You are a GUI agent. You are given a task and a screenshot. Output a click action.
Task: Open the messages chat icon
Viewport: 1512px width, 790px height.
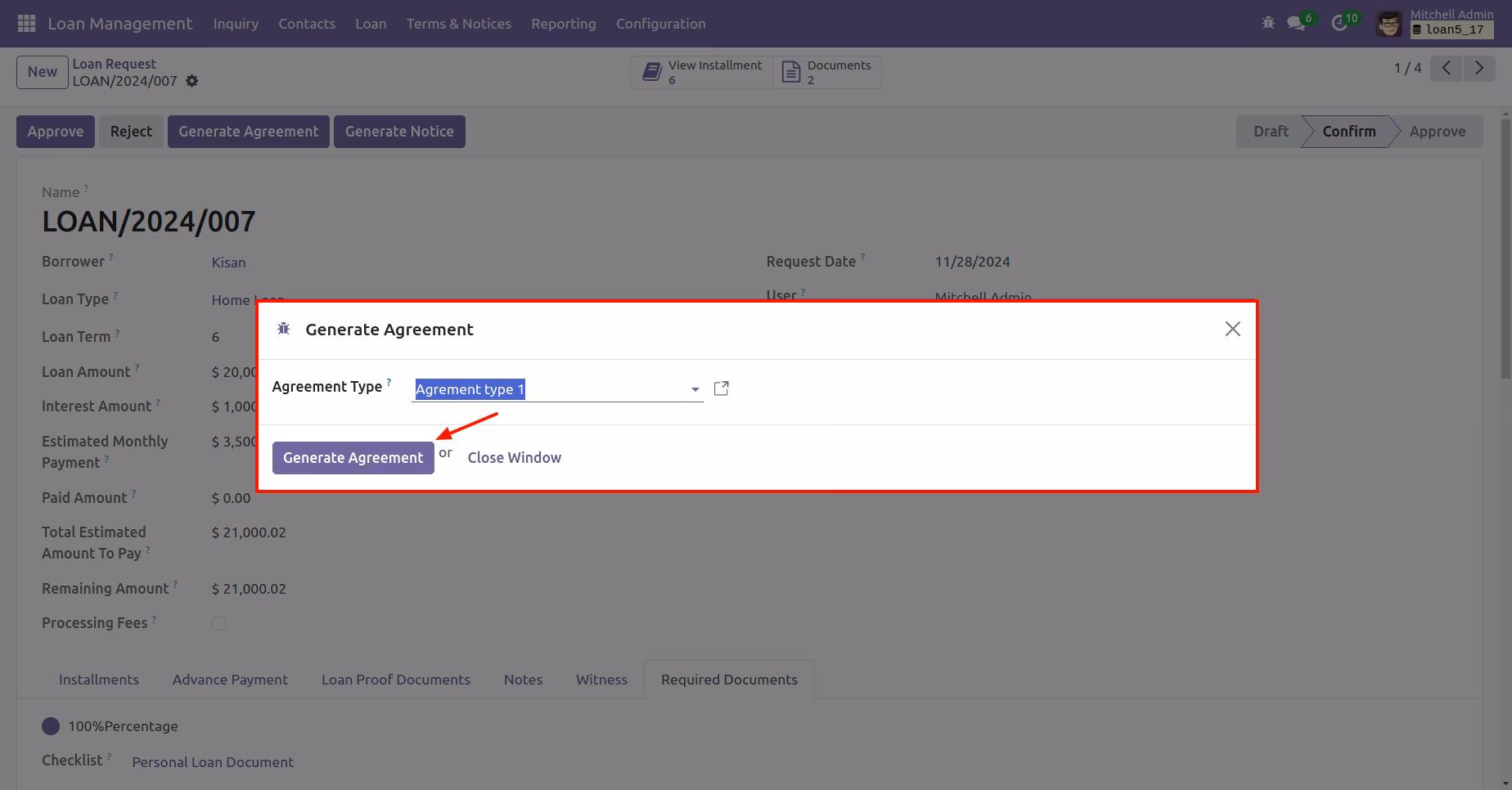pyautogui.click(x=1296, y=24)
